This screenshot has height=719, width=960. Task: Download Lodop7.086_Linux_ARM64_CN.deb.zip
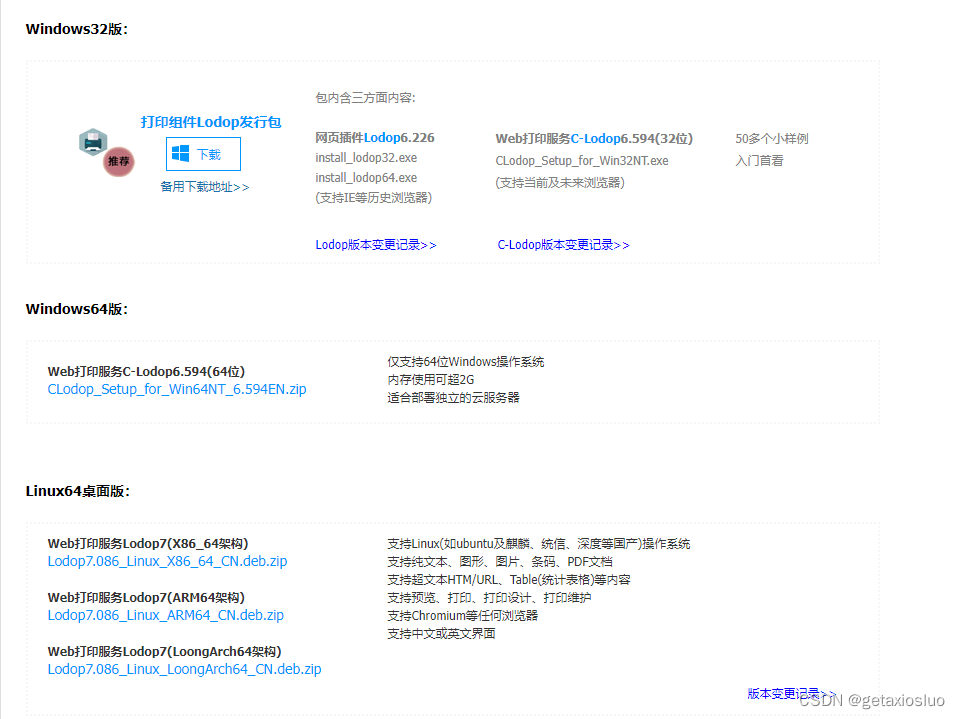[x=166, y=615]
